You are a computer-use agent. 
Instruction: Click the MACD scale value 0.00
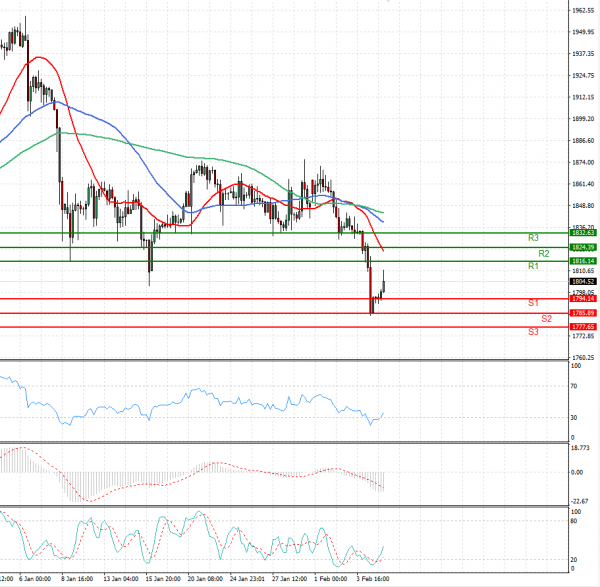coord(577,473)
